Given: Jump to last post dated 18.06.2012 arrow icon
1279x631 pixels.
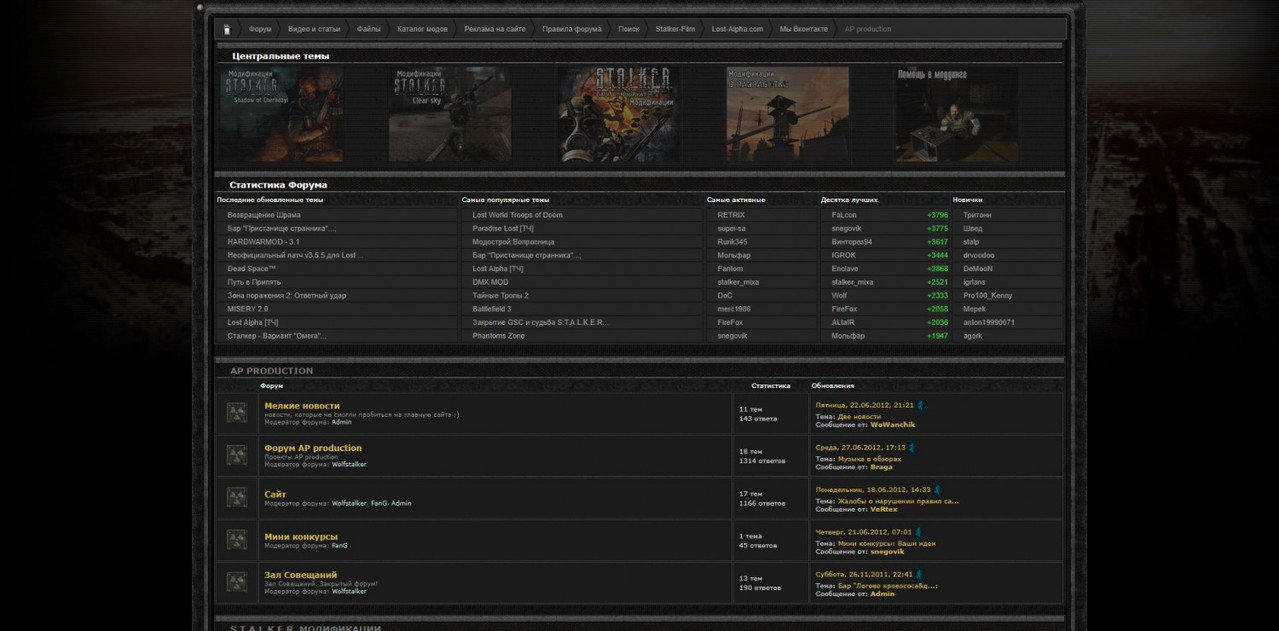Looking at the screenshot, I should point(937,490).
